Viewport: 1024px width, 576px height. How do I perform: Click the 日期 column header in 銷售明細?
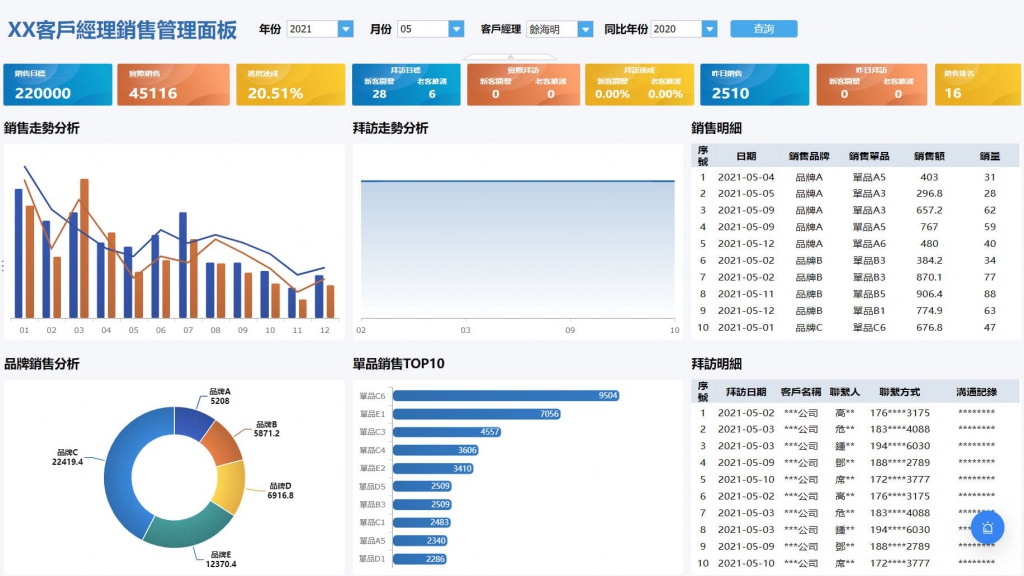746,156
